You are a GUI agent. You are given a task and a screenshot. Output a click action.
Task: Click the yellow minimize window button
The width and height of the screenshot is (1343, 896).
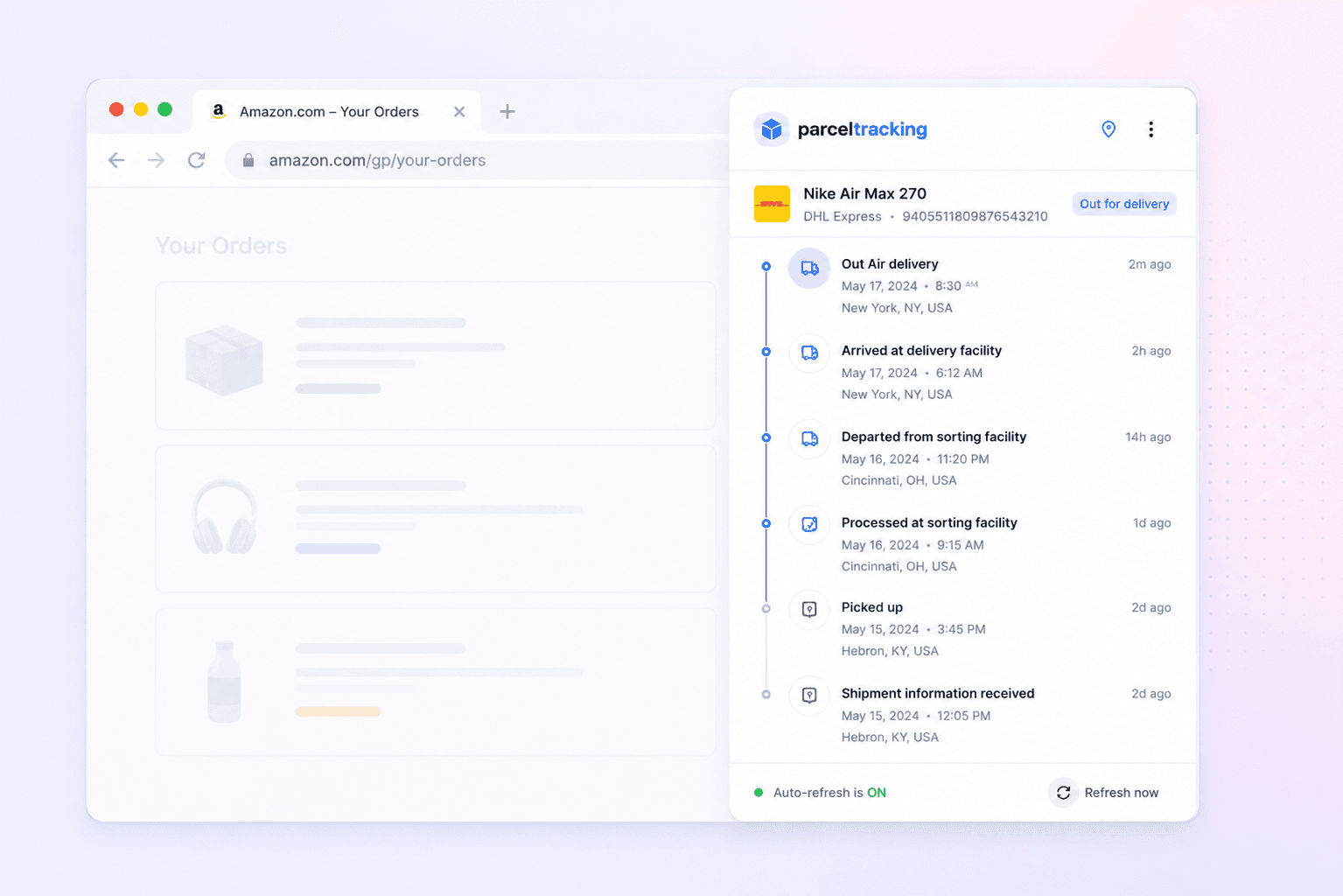click(x=141, y=109)
